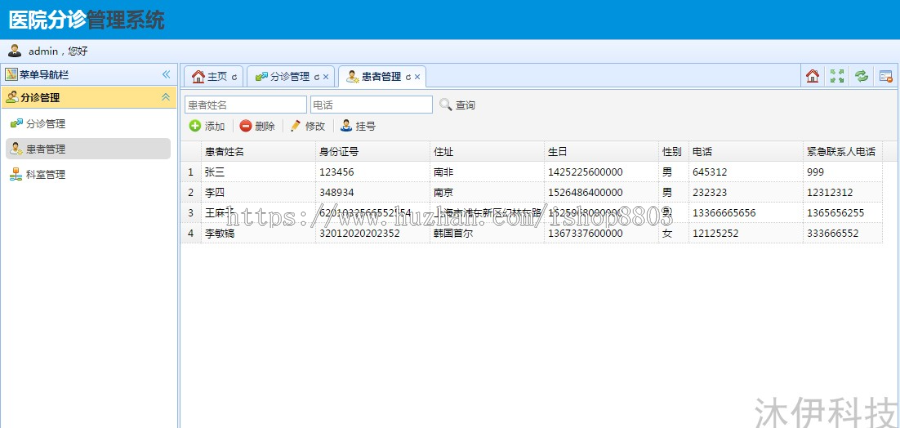Click the 医院分诊管理系统 header title
The height and width of the screenshot is (428, 900).
tap(87, 20)
